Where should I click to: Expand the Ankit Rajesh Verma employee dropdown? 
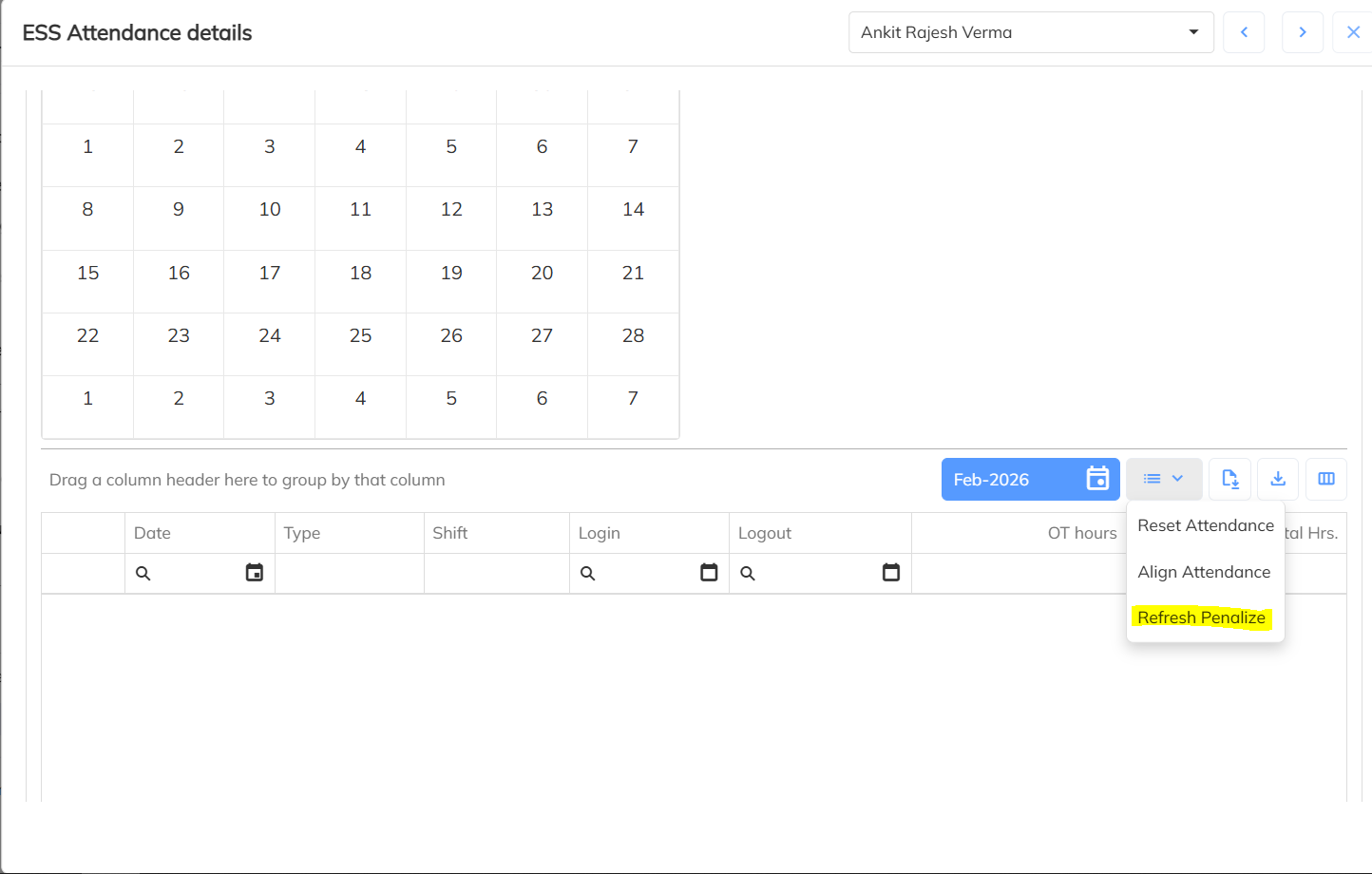[1193, 32]
